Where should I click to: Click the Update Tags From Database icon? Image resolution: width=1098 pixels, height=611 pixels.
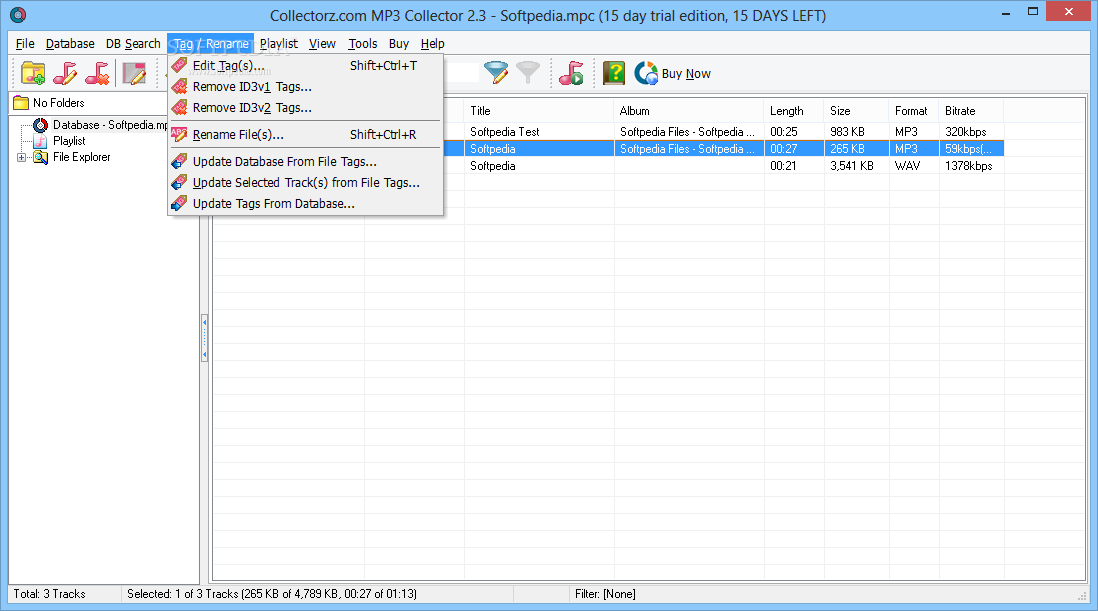point(179,203)
